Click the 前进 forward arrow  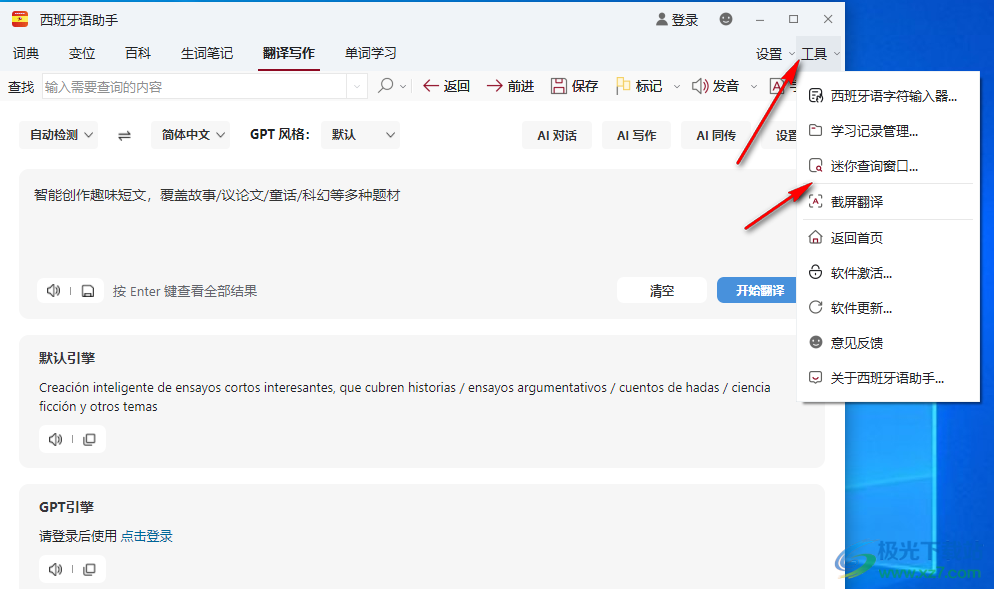click(x=510, y=86)
